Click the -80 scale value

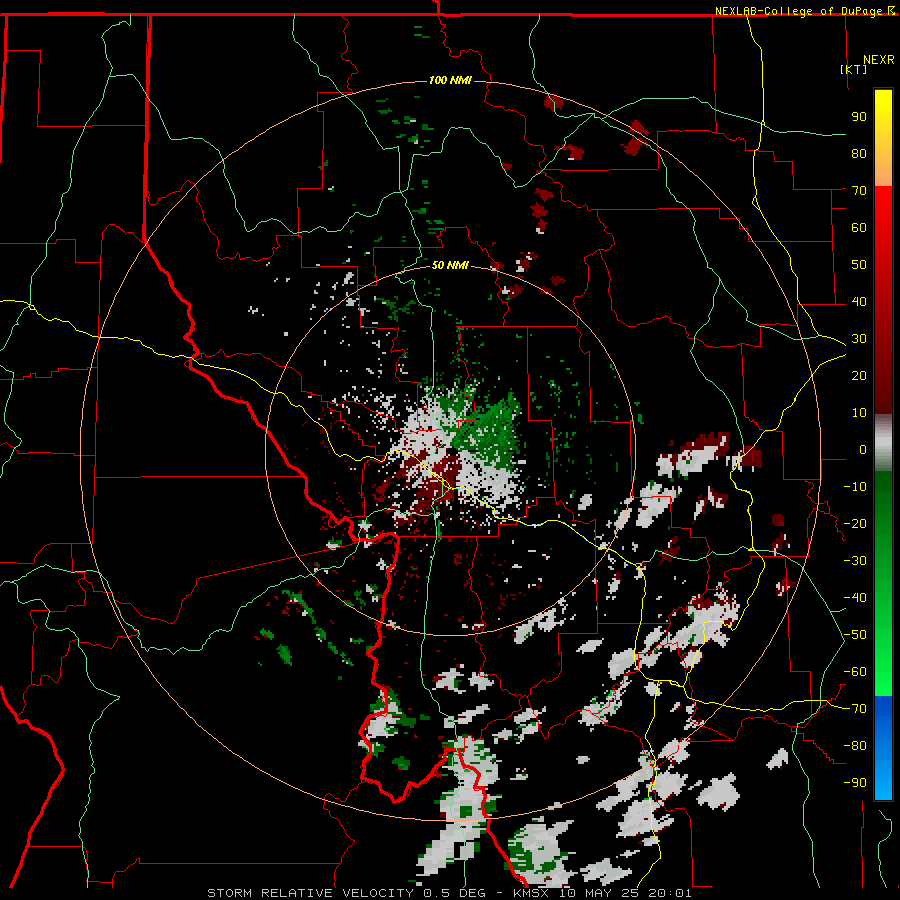pyautogui.click(x=855, y=746)
